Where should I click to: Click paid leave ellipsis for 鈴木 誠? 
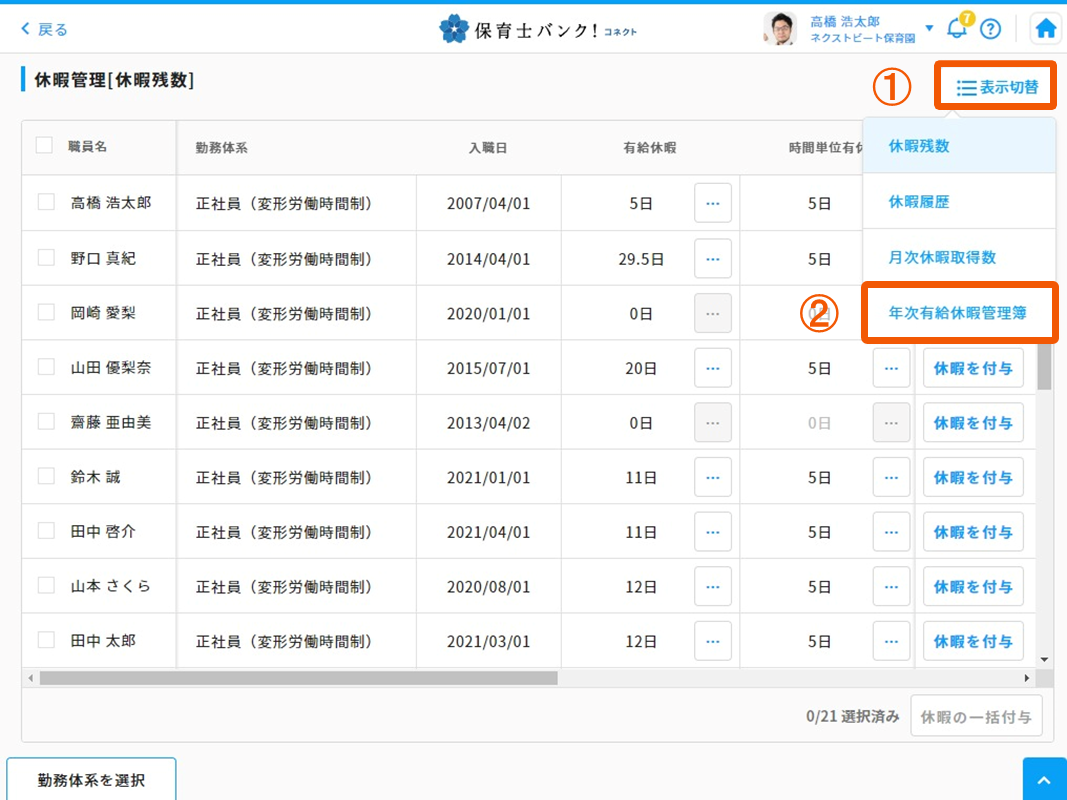tap(712, 477)
